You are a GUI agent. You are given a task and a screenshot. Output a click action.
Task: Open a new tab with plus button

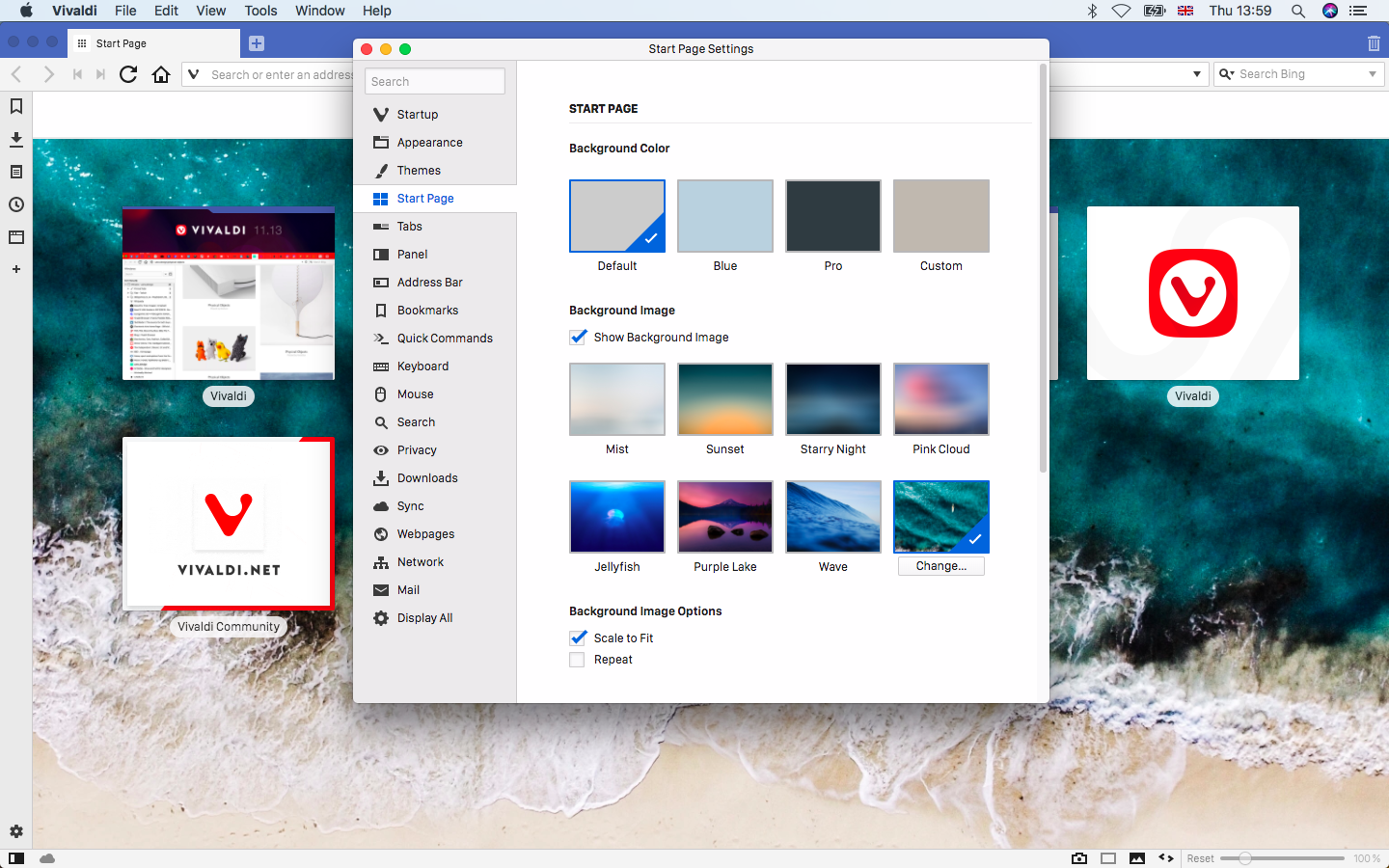point(257,43)
